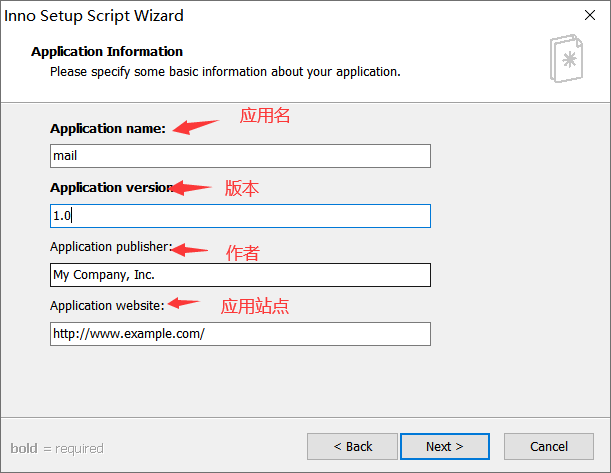The height and width of the screenshot is (473, 611).
Task: Close the Inno Setup Script Wizard window
Action: click(x=590, y=15)
